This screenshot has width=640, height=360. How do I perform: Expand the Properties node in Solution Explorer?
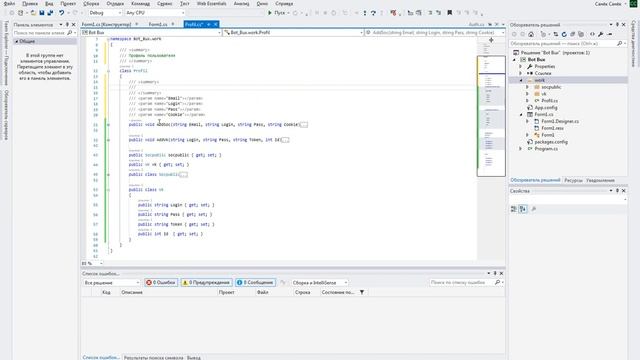click(521, 67)
